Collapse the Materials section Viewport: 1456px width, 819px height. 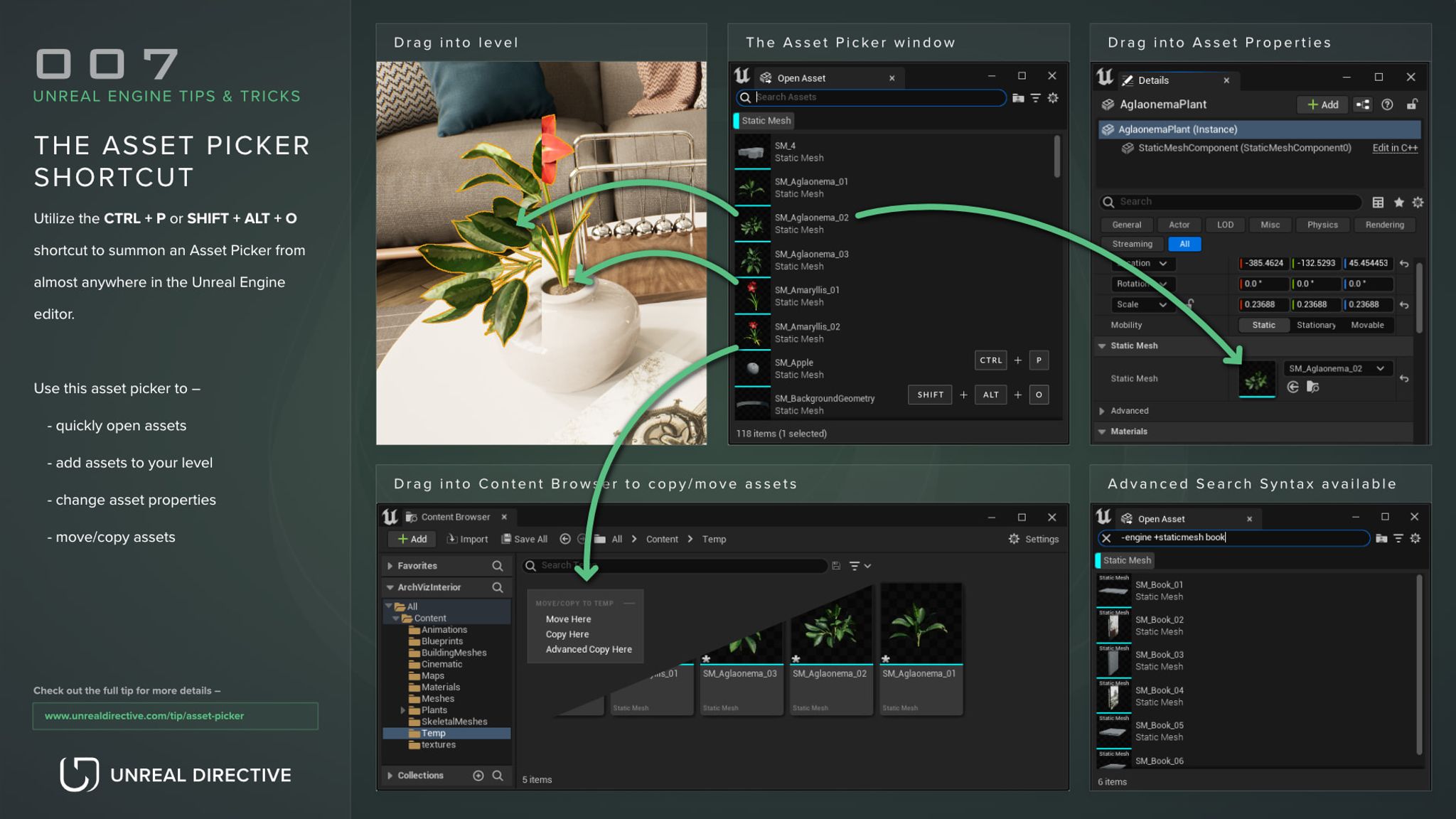1130,432
